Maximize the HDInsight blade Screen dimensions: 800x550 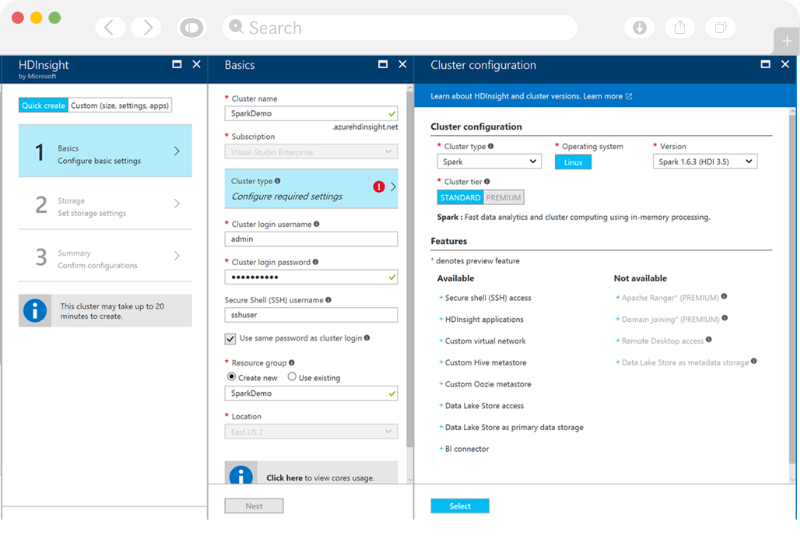tap(177, 64)
